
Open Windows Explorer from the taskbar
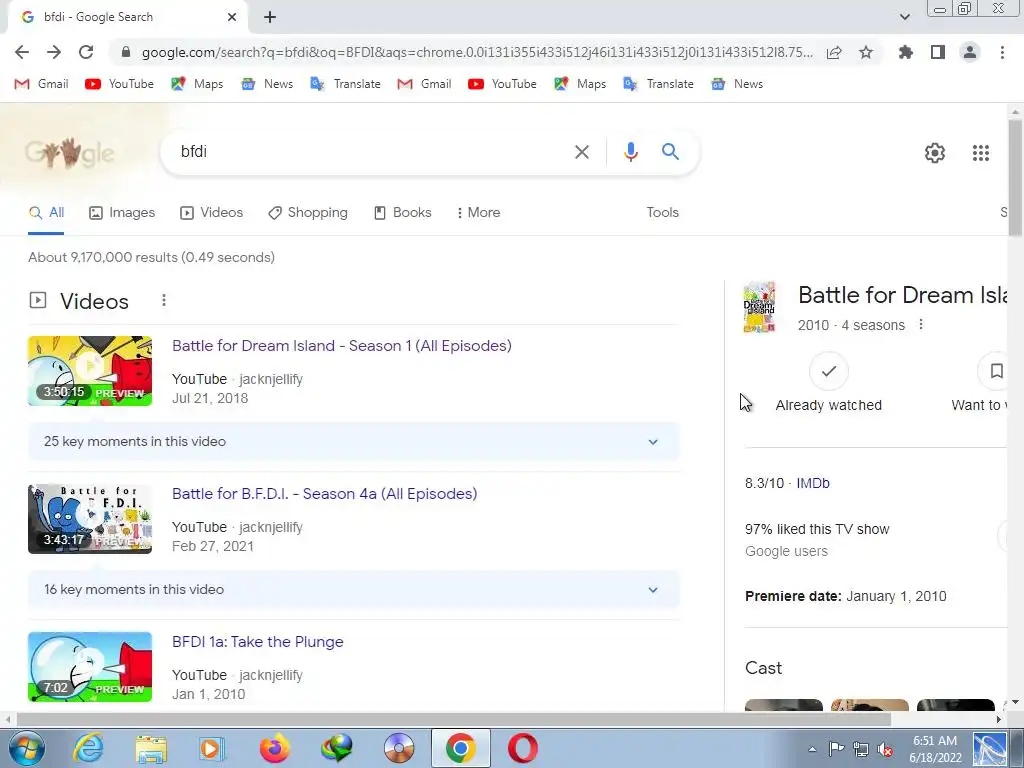click(151, 748)
